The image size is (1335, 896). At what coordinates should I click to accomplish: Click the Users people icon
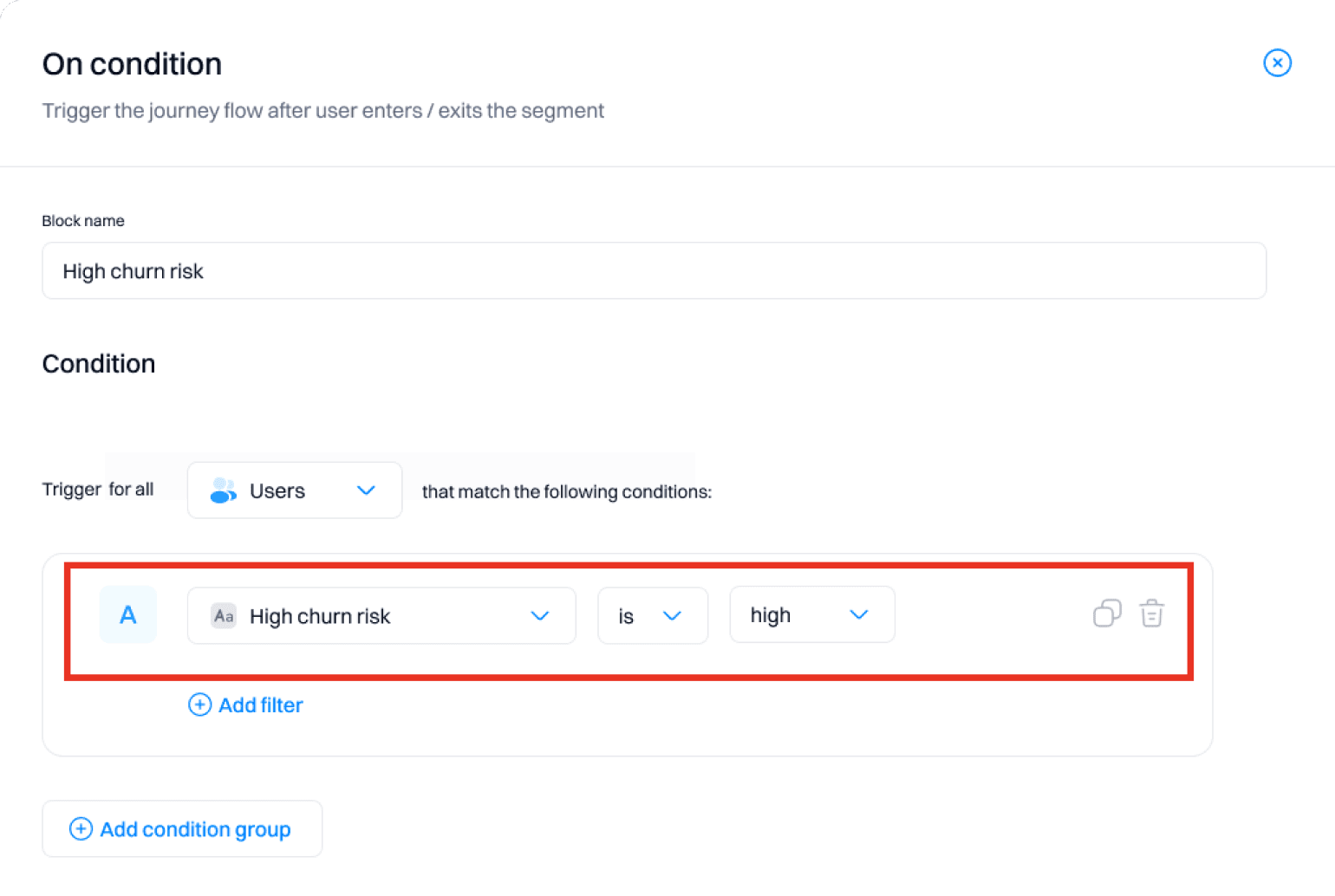(x=223, y=490)
